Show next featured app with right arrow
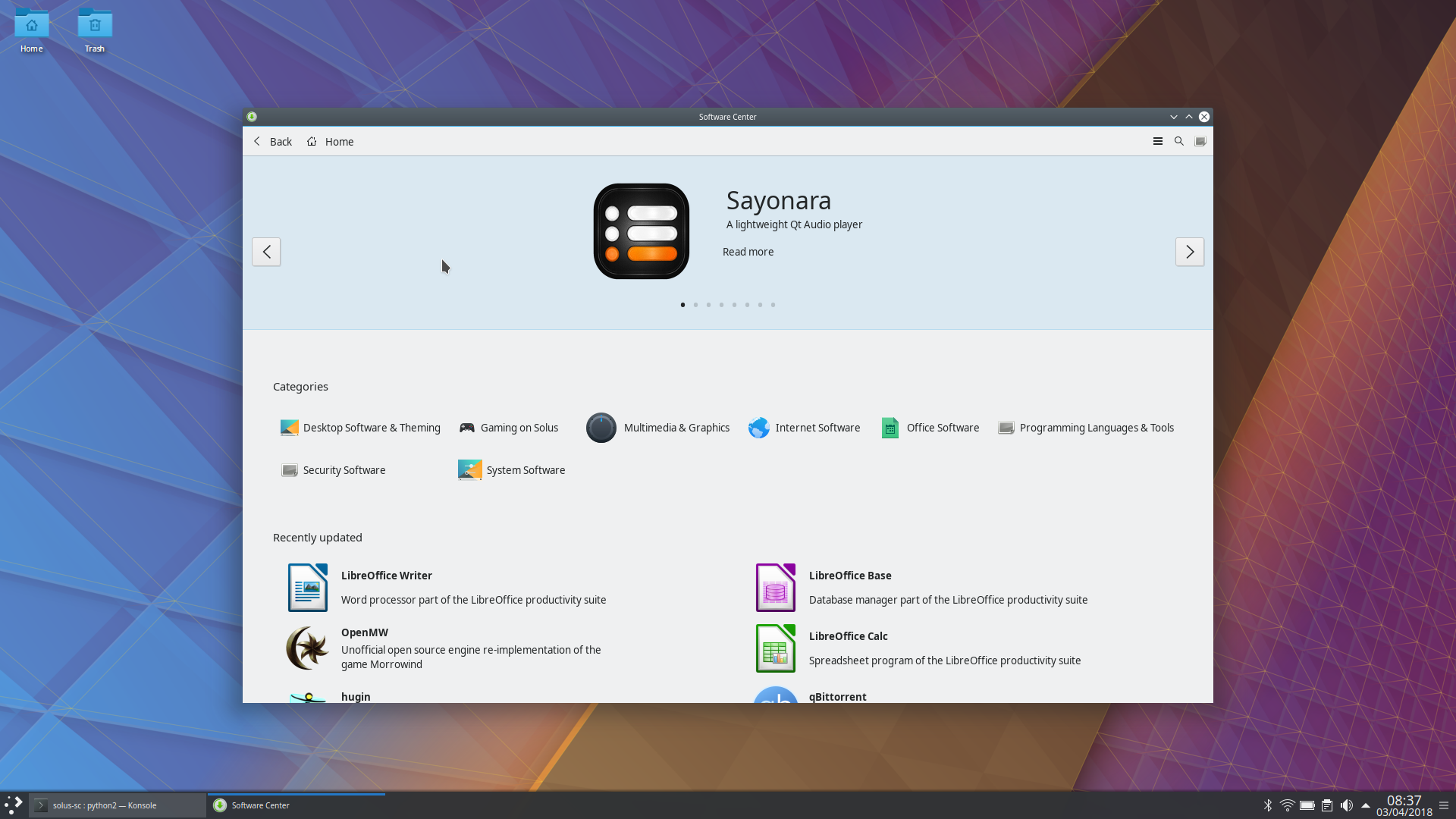This screenshot has height=819, width=1456. click(x=1190, y=252)
